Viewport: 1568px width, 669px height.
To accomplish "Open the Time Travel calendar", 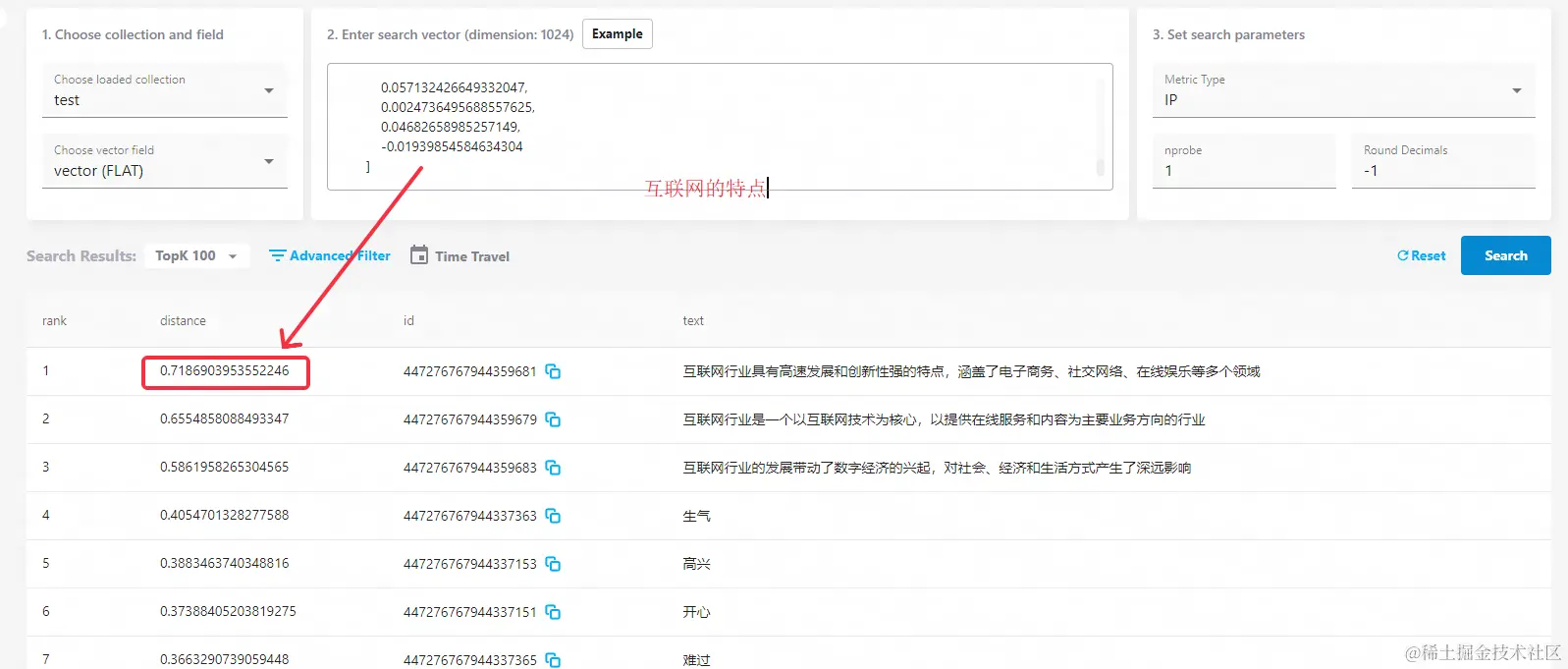I will (460, 255).
